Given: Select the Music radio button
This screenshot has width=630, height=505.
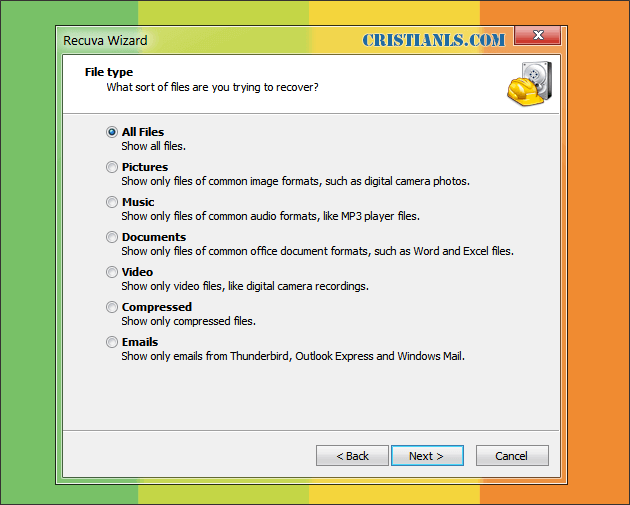Looking at the screenshot, I should click(x=112, y=202).
